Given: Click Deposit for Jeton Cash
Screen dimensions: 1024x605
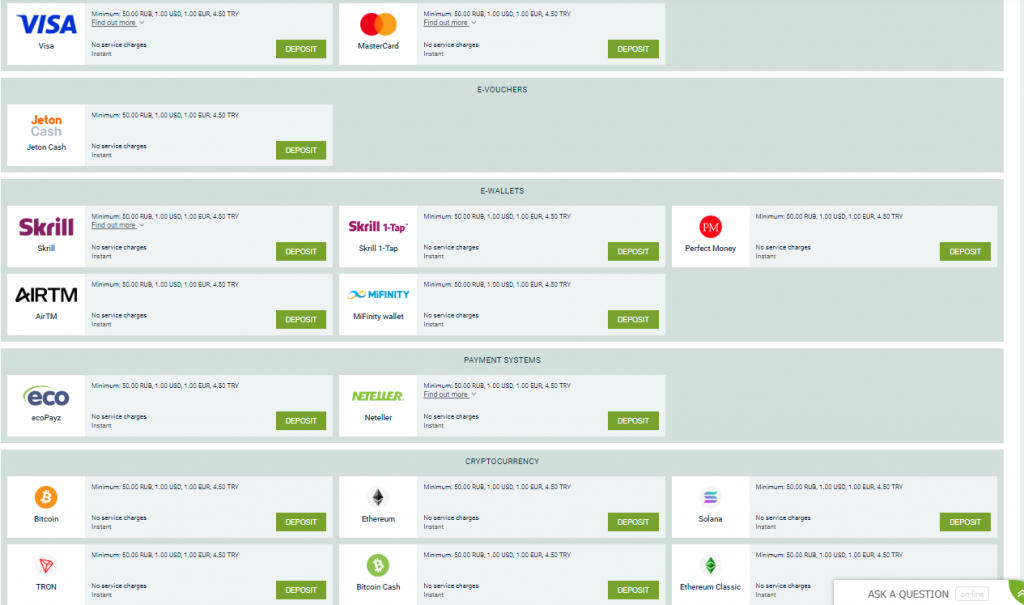Looking at the screenshot, I should coord(301,150).
